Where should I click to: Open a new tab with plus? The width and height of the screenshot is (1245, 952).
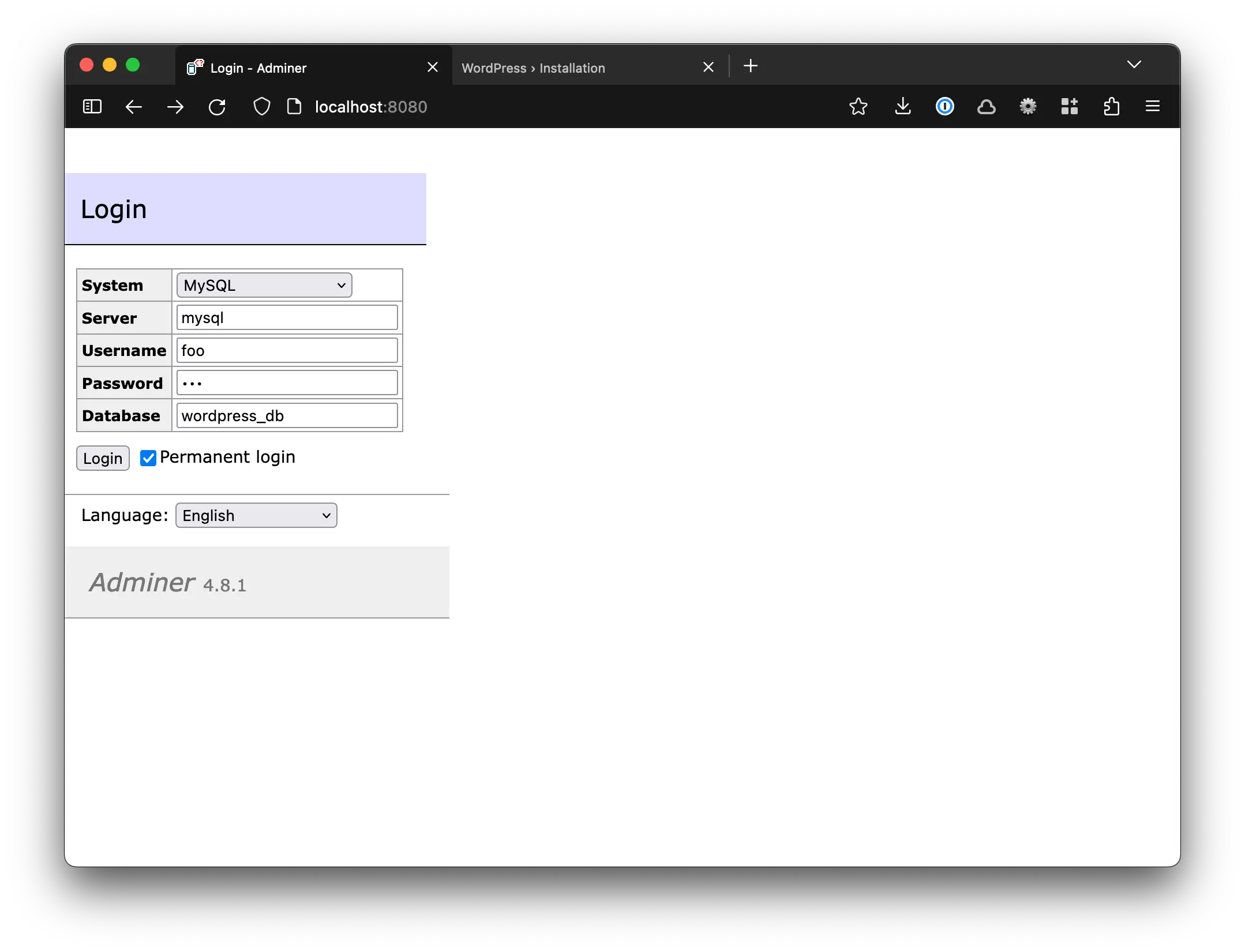751,66
